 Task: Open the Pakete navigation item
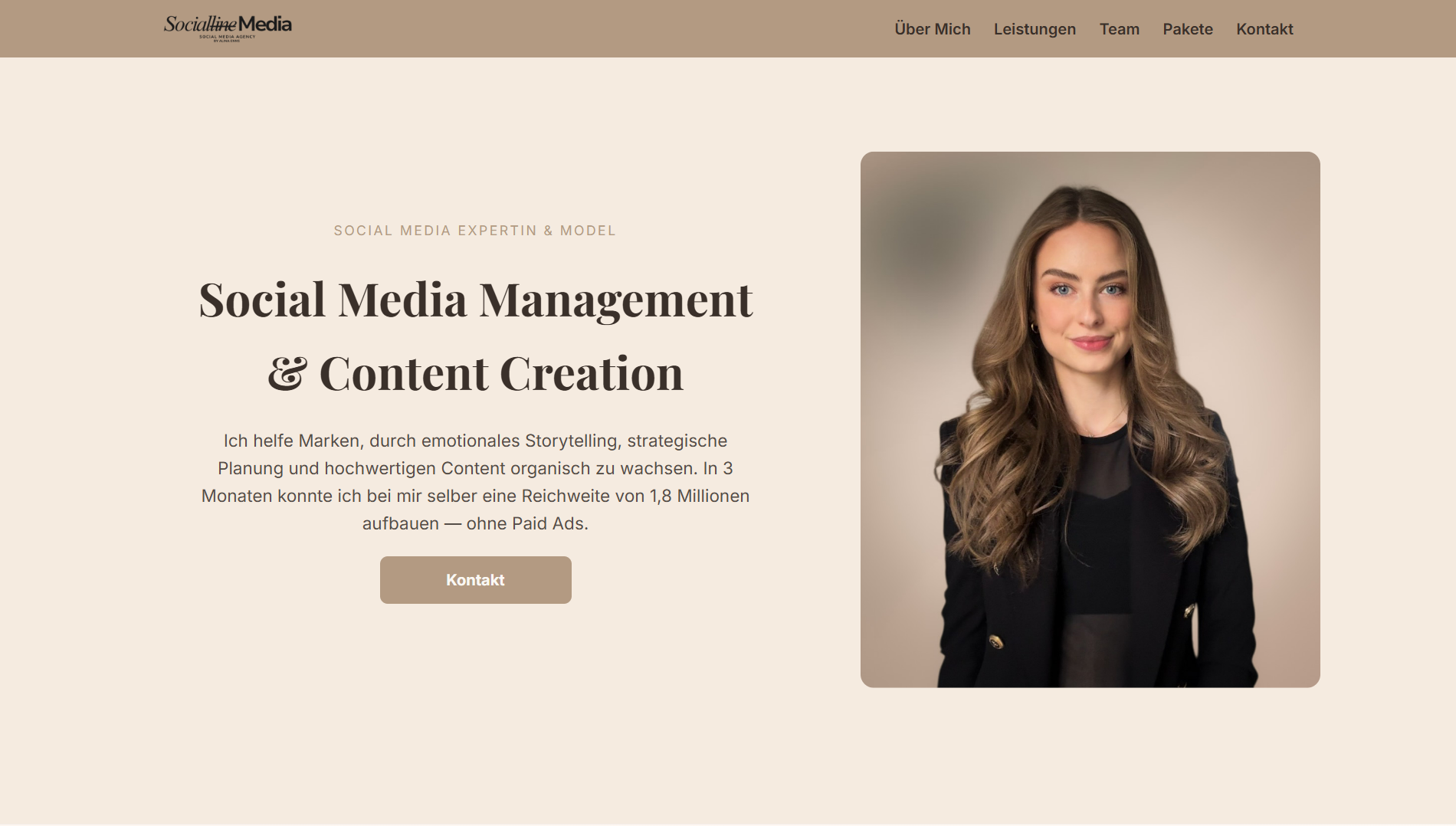(x=1187, y=29)
